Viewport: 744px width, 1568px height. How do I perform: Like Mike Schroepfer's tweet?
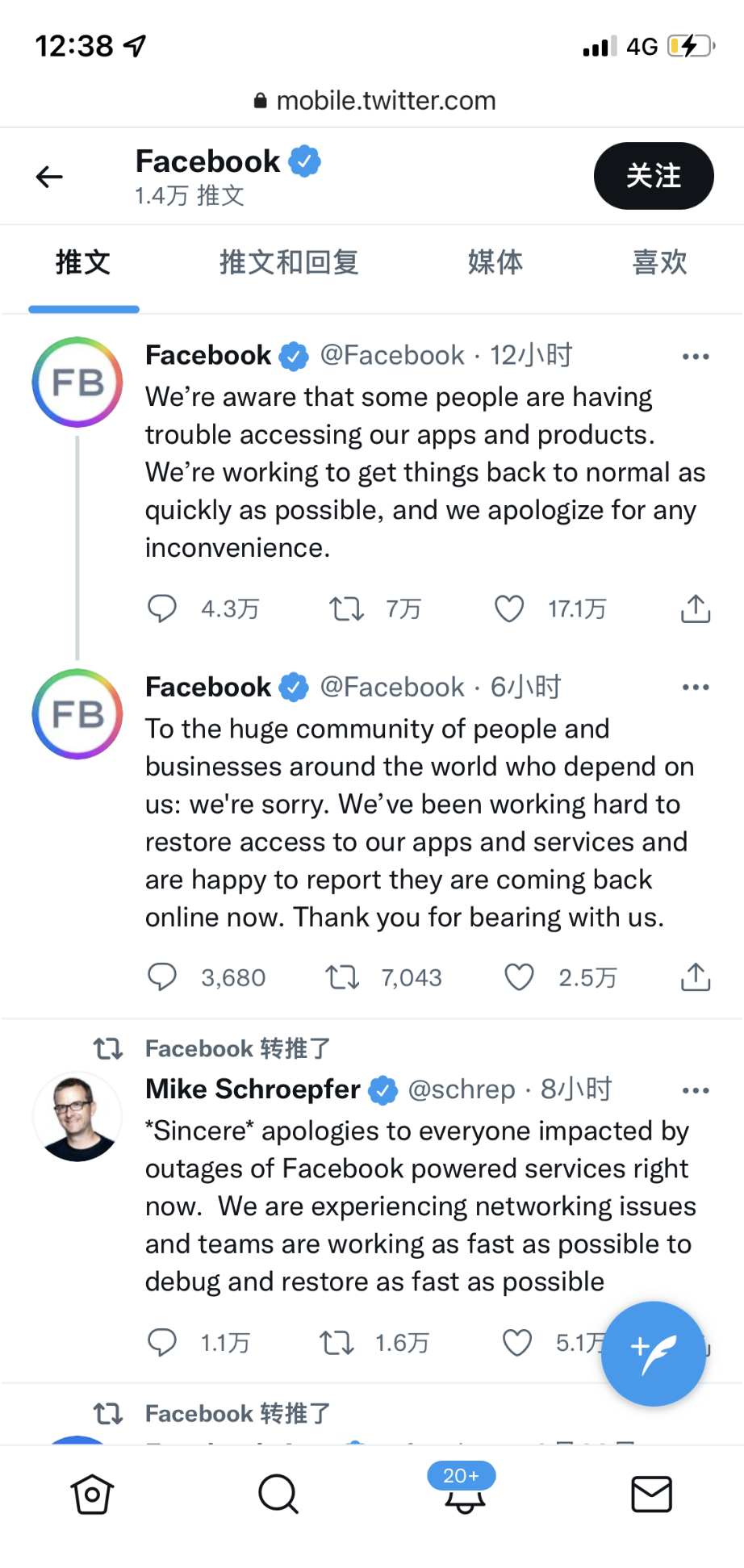click(517, 1343)
